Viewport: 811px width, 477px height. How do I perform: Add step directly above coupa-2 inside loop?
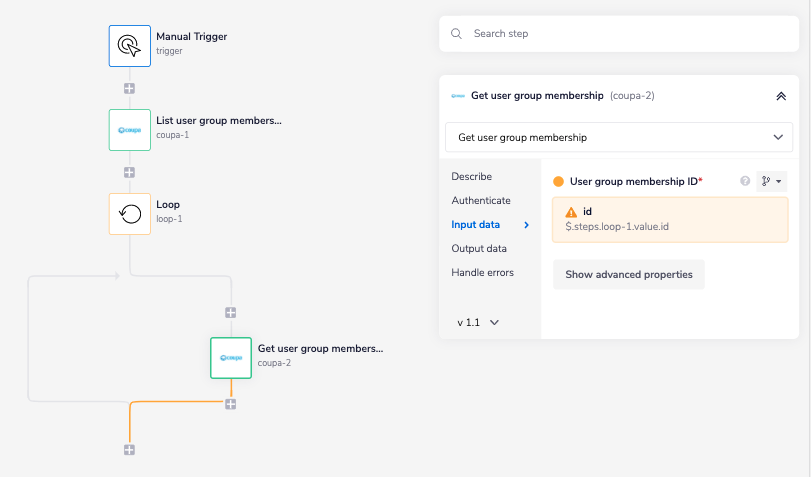[231, 313]
